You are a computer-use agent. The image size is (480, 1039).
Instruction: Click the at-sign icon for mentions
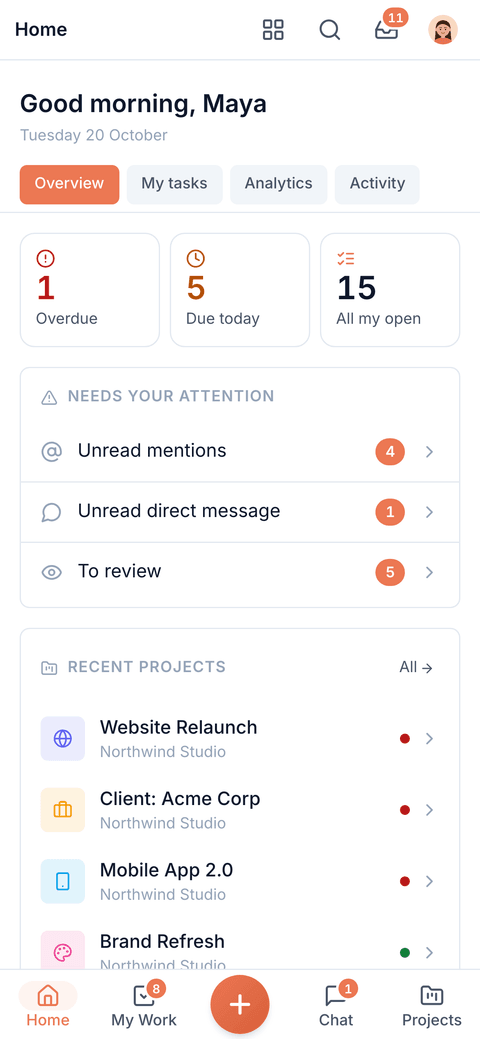pos(51,452)
